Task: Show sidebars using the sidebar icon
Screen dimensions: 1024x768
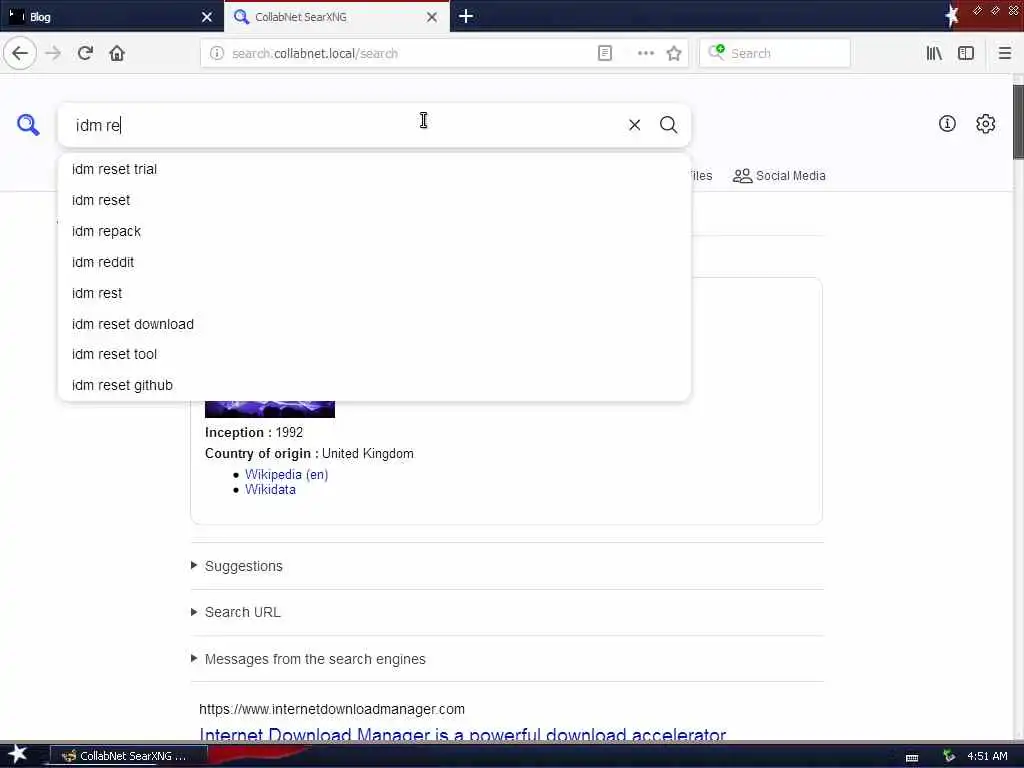Action: 966,54
